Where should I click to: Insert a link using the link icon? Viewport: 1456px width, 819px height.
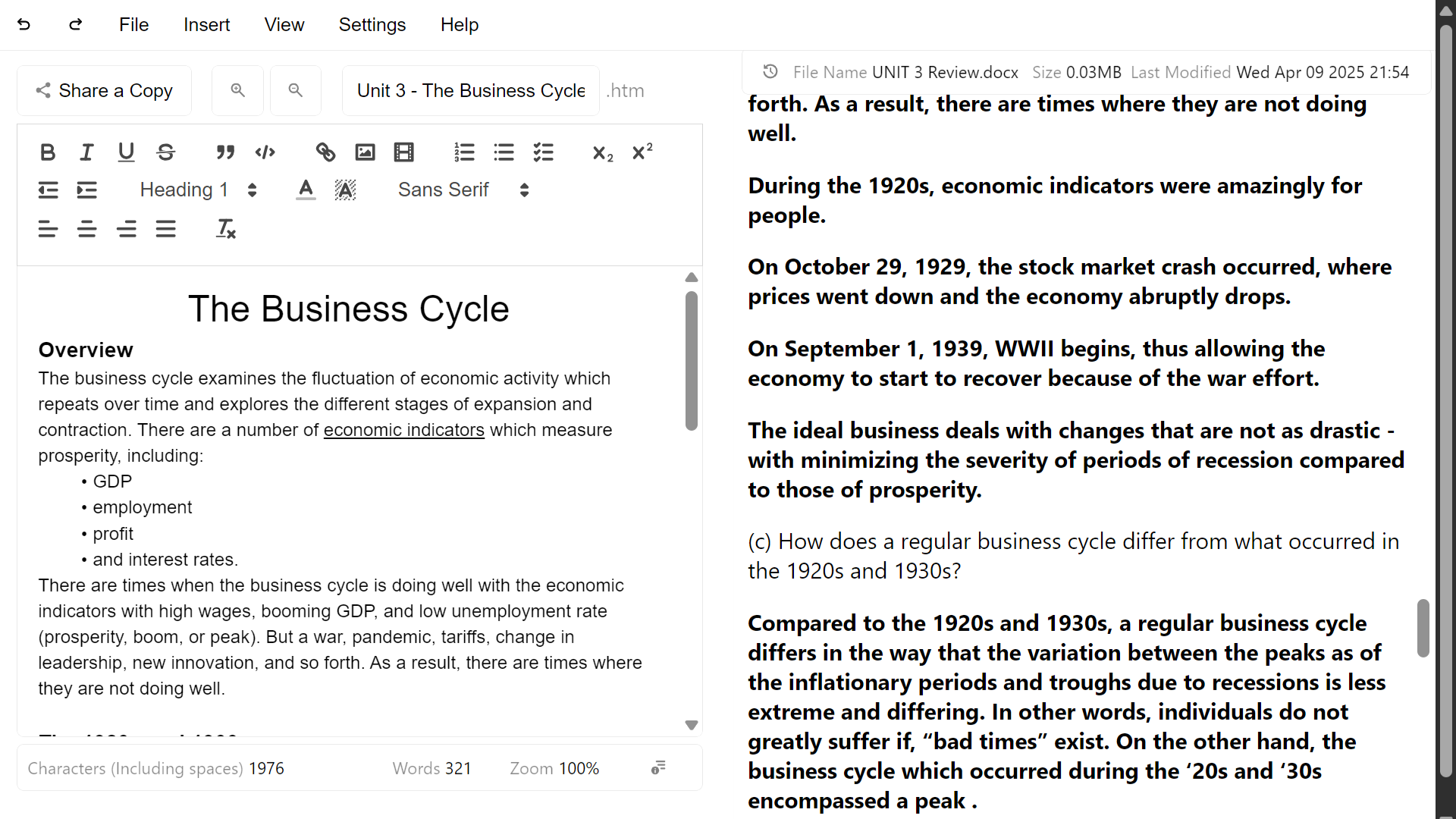[x=325, y=152]
